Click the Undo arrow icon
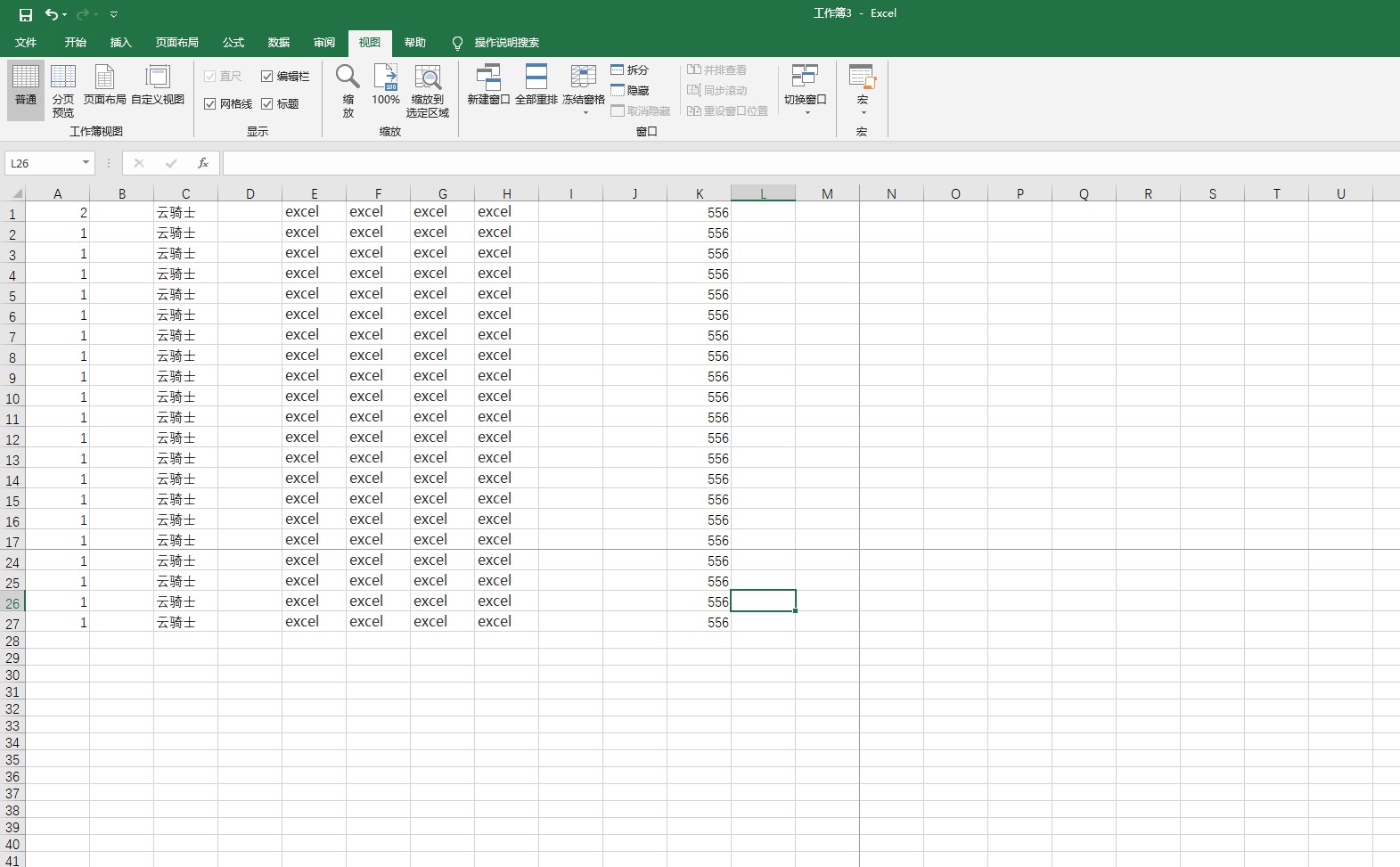Screen dimensions: 1400x867 pos(52,14)
